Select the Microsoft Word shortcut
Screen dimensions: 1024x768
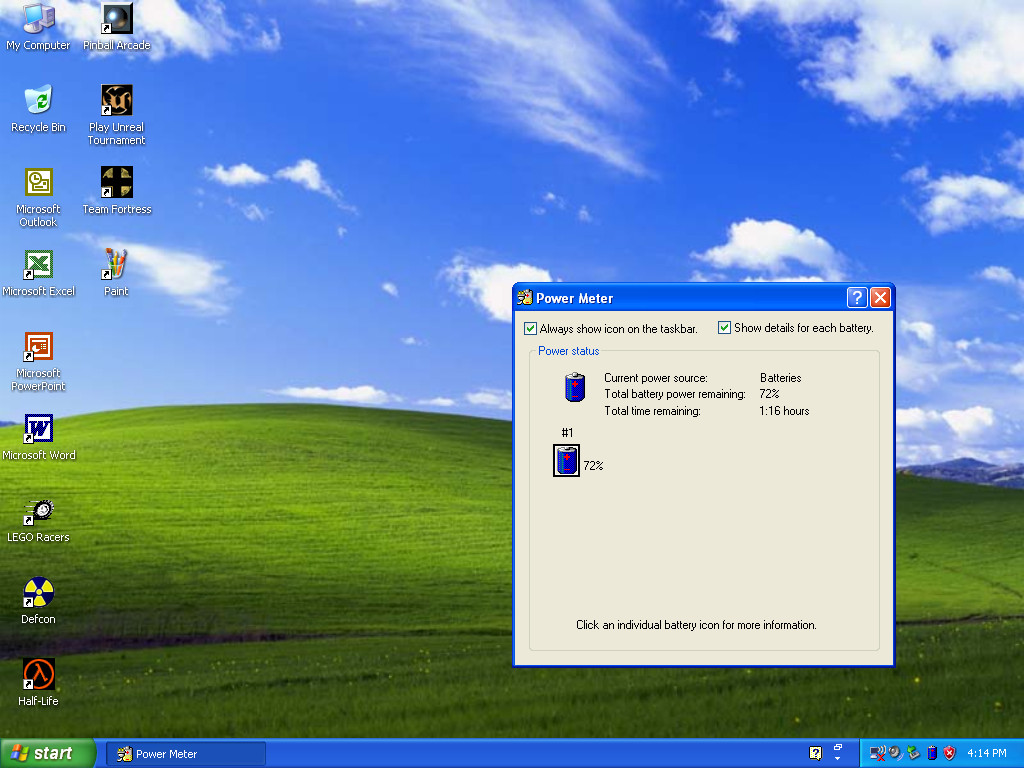point(38,436)
